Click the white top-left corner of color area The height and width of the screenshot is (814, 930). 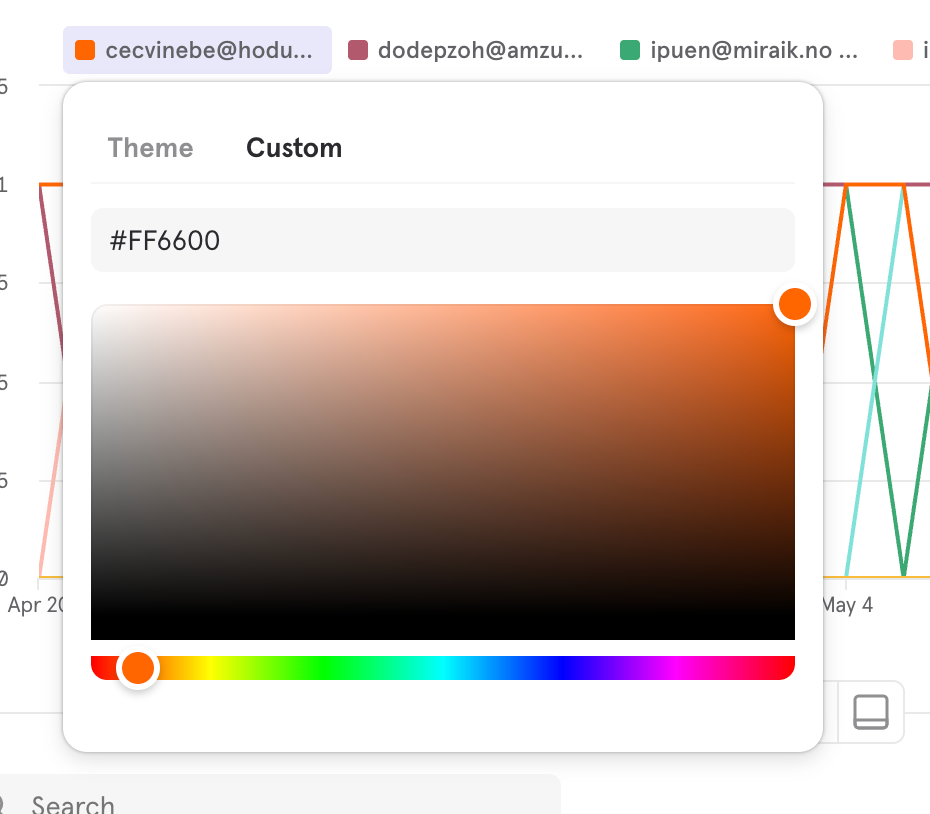(95, 308)
